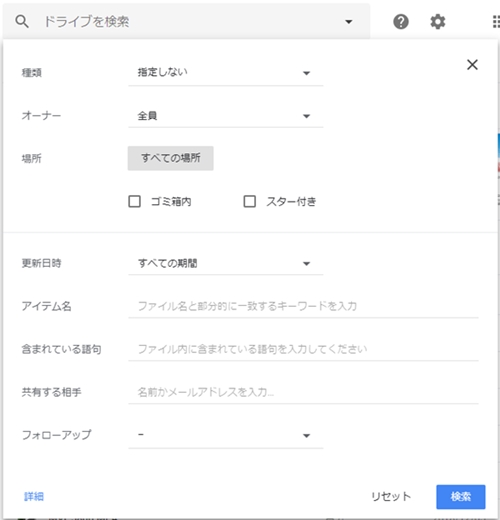Image resolution: width=500 pixels, height=520 pixels.
Task: Open the 詳細 link
Action: 34,497
